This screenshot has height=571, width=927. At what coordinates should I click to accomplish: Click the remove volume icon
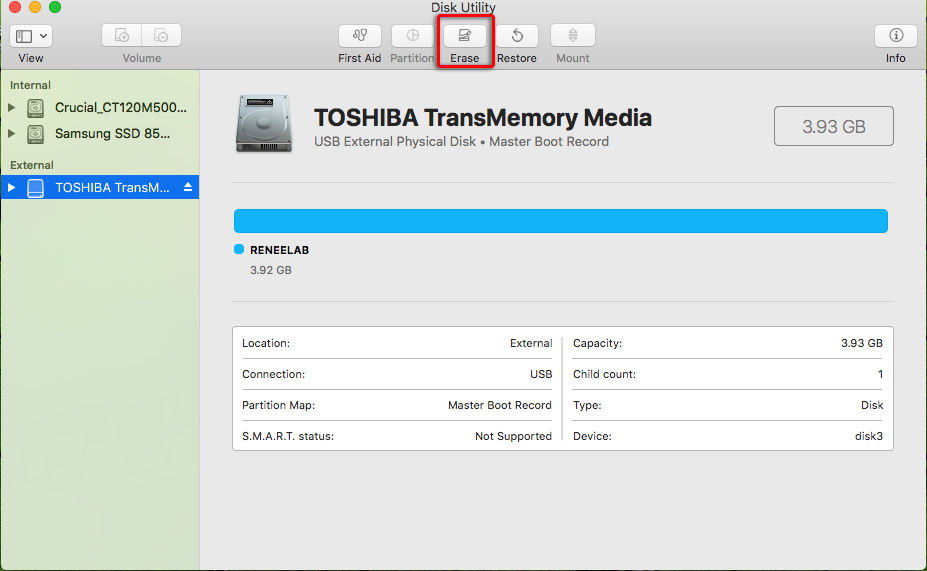161,36
